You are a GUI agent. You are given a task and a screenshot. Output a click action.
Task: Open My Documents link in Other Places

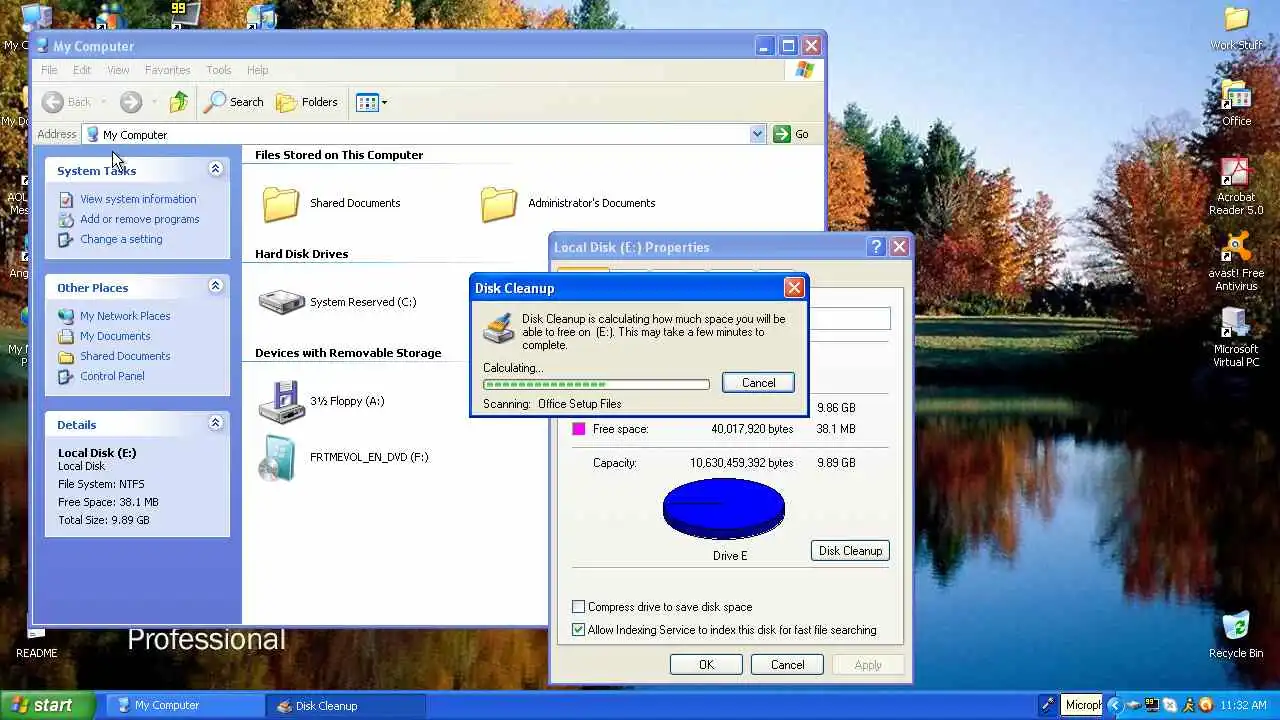click(x=115, y=336)
